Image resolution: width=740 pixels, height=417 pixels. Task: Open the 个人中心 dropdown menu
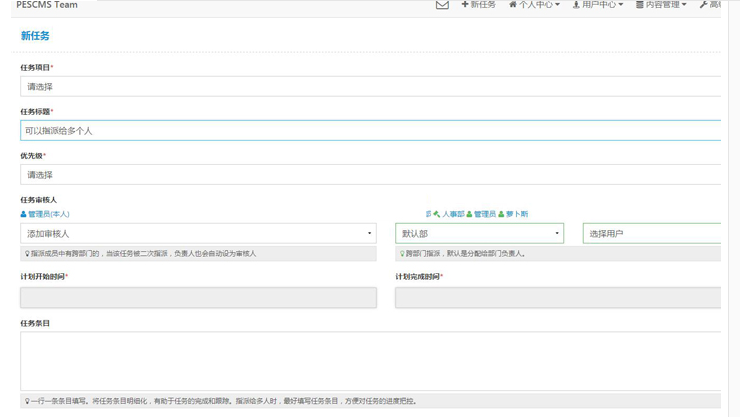click(534, 5)
